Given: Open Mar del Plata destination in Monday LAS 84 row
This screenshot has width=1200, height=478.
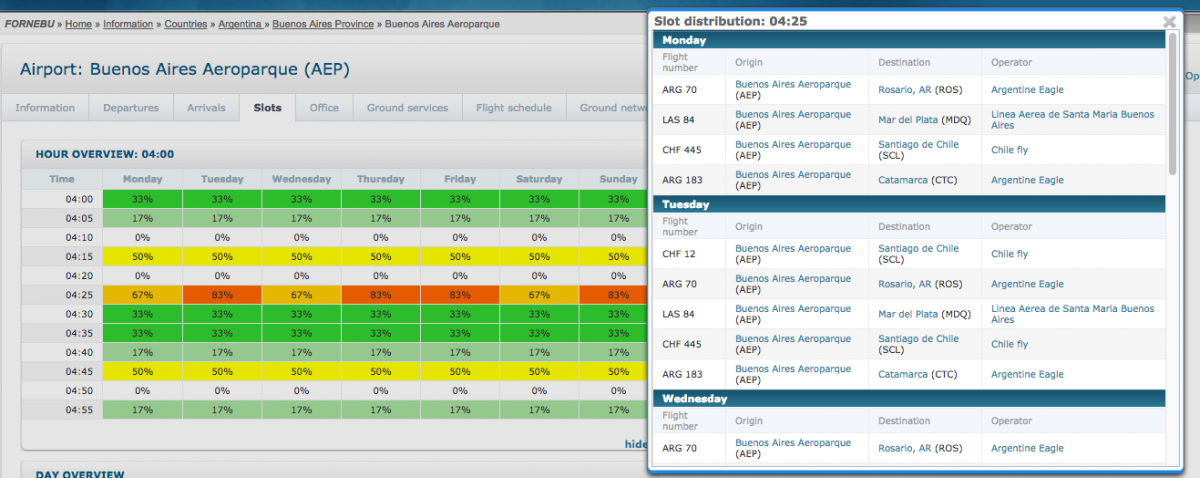Looking at the screenshot, I should coord(908,120).
